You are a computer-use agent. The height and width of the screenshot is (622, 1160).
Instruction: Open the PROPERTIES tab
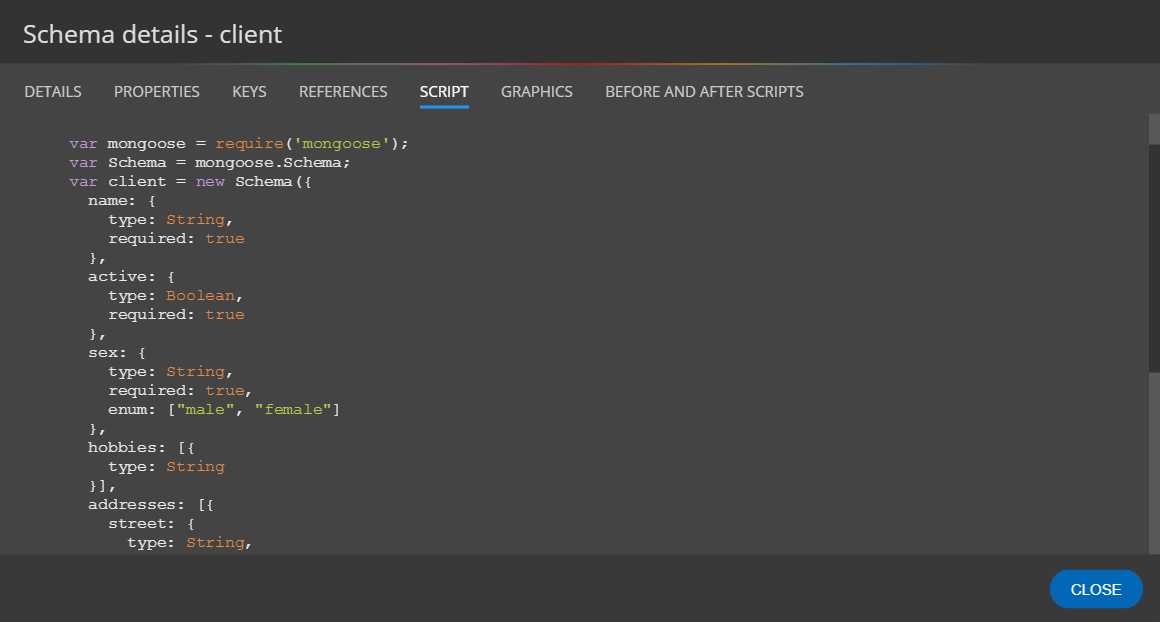pos(157,92)
